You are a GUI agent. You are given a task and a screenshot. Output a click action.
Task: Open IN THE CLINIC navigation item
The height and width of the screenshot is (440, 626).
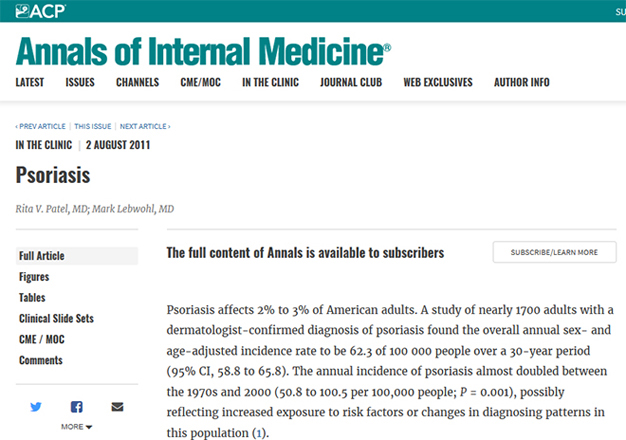pos(270,82)
